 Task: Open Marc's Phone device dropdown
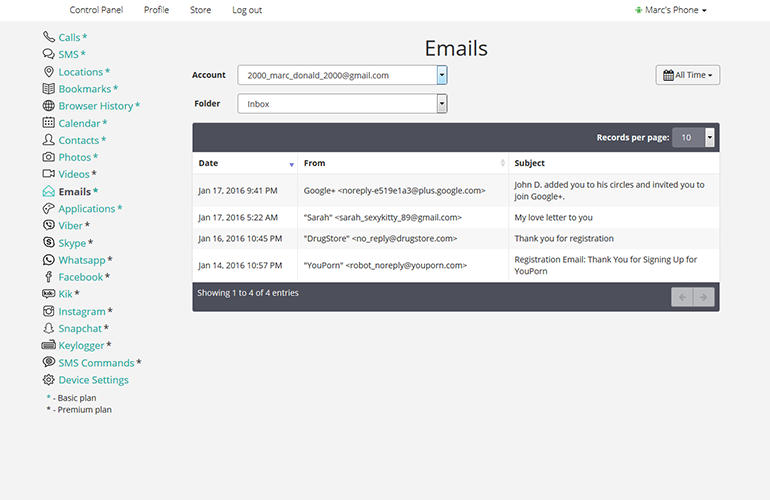click(671, 10)
